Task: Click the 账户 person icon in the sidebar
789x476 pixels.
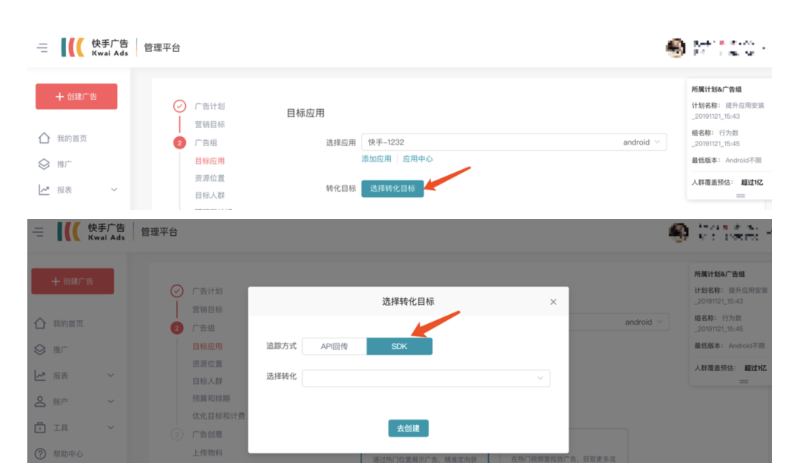Action: [x=40, y=401]
